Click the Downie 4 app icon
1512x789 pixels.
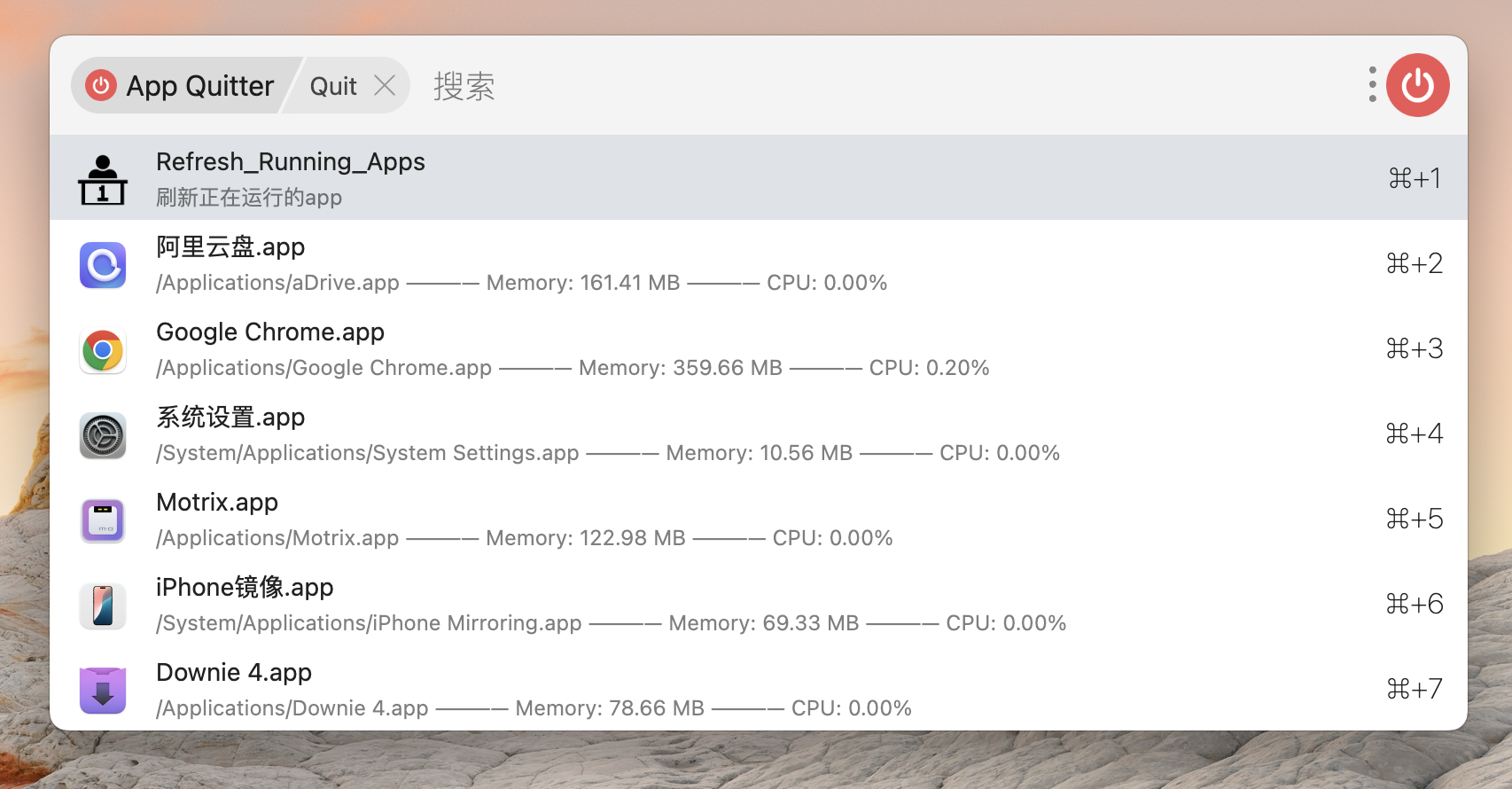103,691
